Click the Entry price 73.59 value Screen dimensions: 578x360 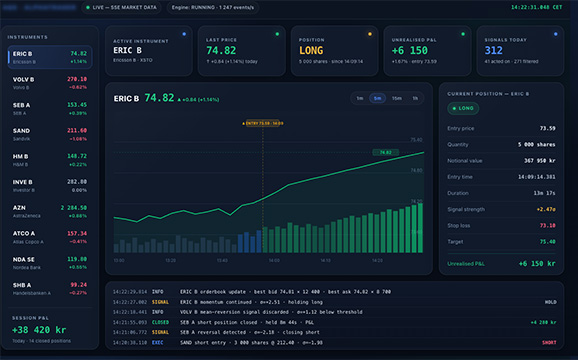click(x=547, y=129)
